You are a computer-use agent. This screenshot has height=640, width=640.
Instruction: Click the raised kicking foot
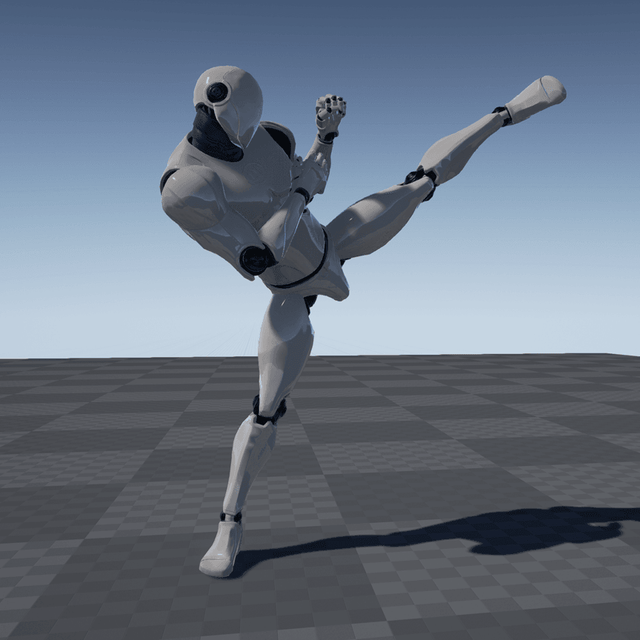[536, 97]
